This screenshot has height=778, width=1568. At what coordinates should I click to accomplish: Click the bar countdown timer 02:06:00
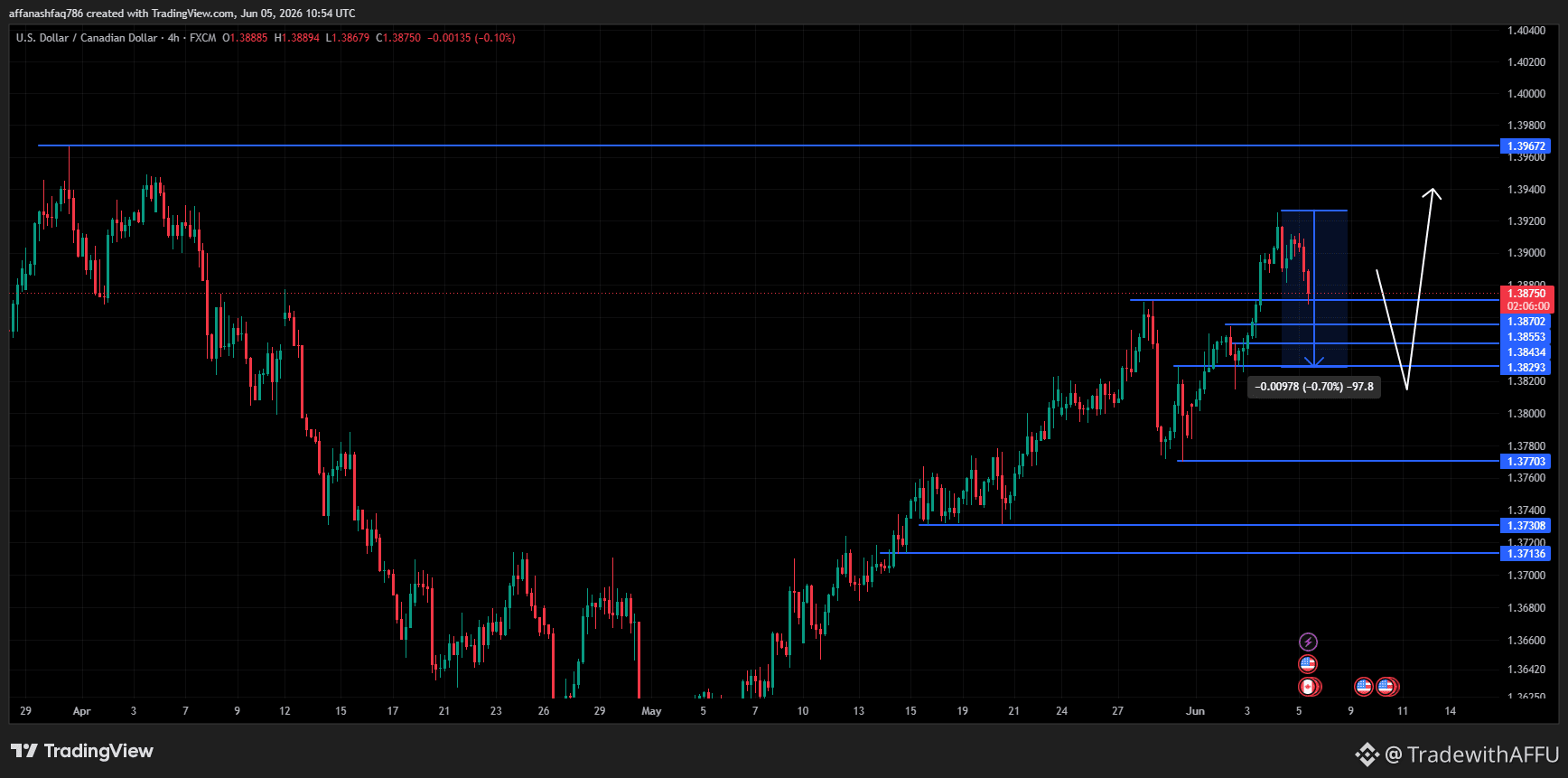point(1526,306)
